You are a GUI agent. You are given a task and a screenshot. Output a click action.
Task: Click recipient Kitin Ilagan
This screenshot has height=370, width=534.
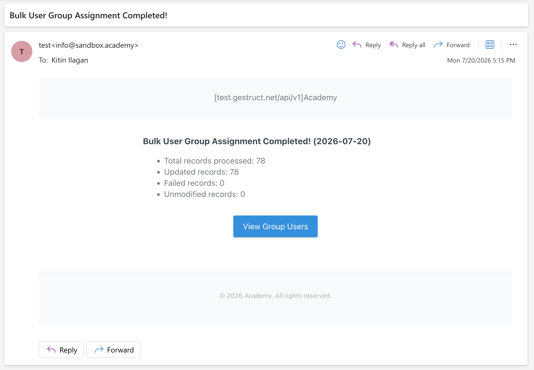click(x=70, y=60)
